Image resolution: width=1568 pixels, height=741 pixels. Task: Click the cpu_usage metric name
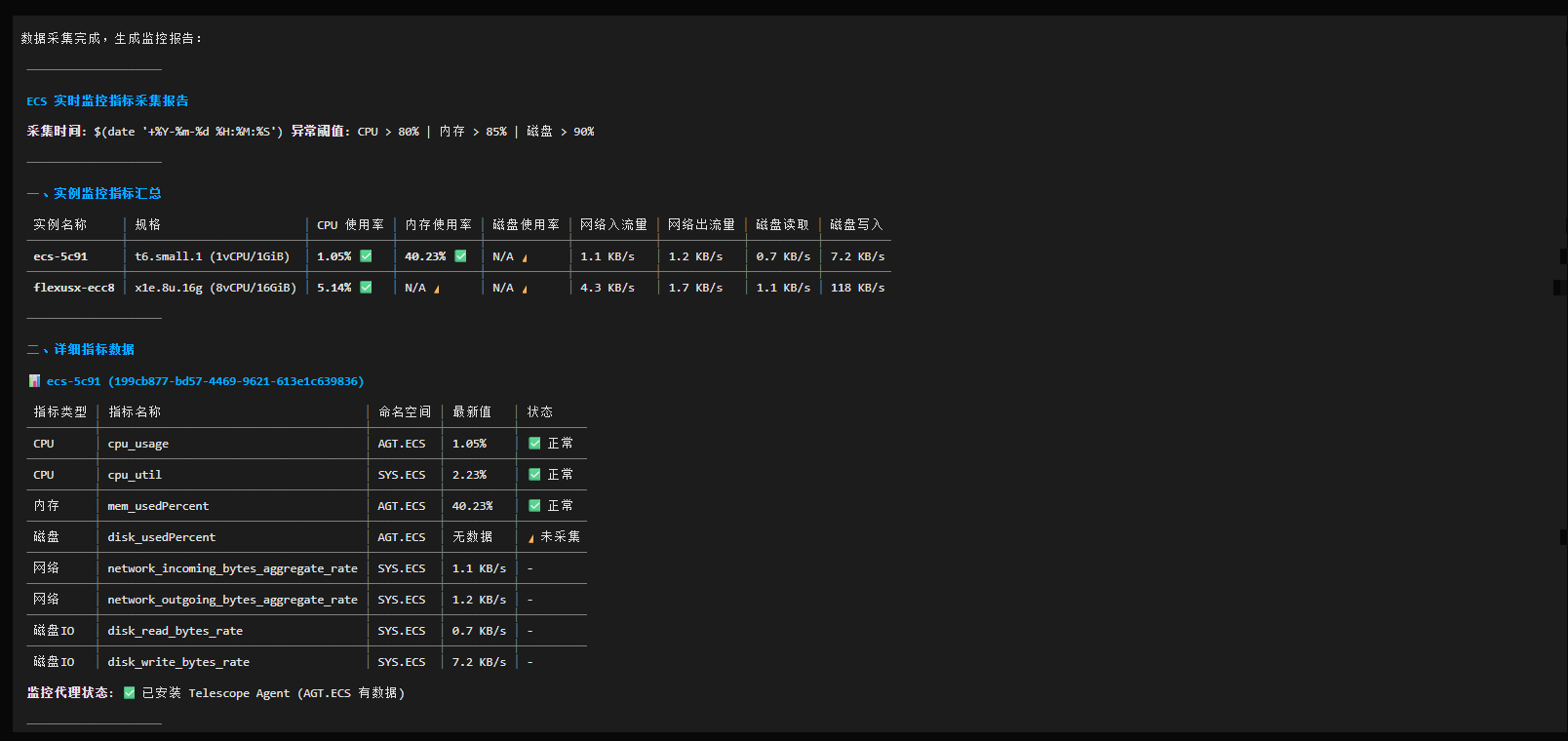(x=138, y=444)
